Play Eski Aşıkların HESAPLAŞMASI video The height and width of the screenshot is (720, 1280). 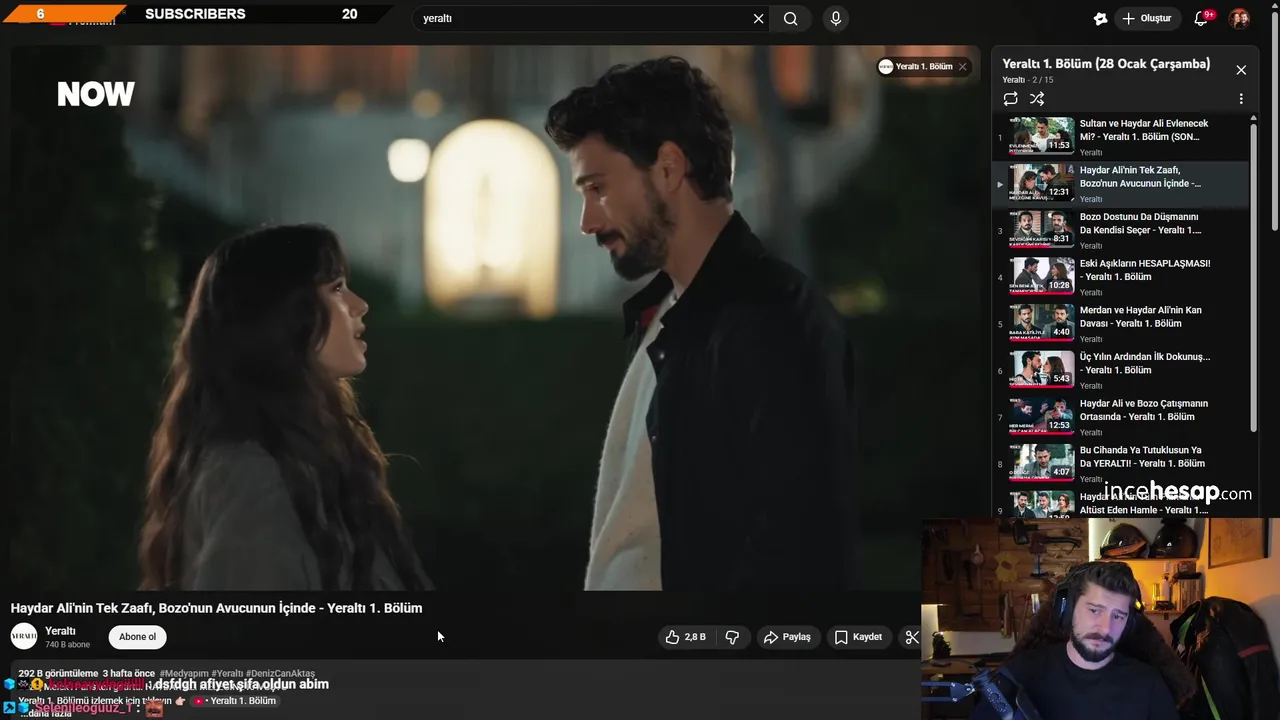pyautogui.click(x=1120, y=277)
